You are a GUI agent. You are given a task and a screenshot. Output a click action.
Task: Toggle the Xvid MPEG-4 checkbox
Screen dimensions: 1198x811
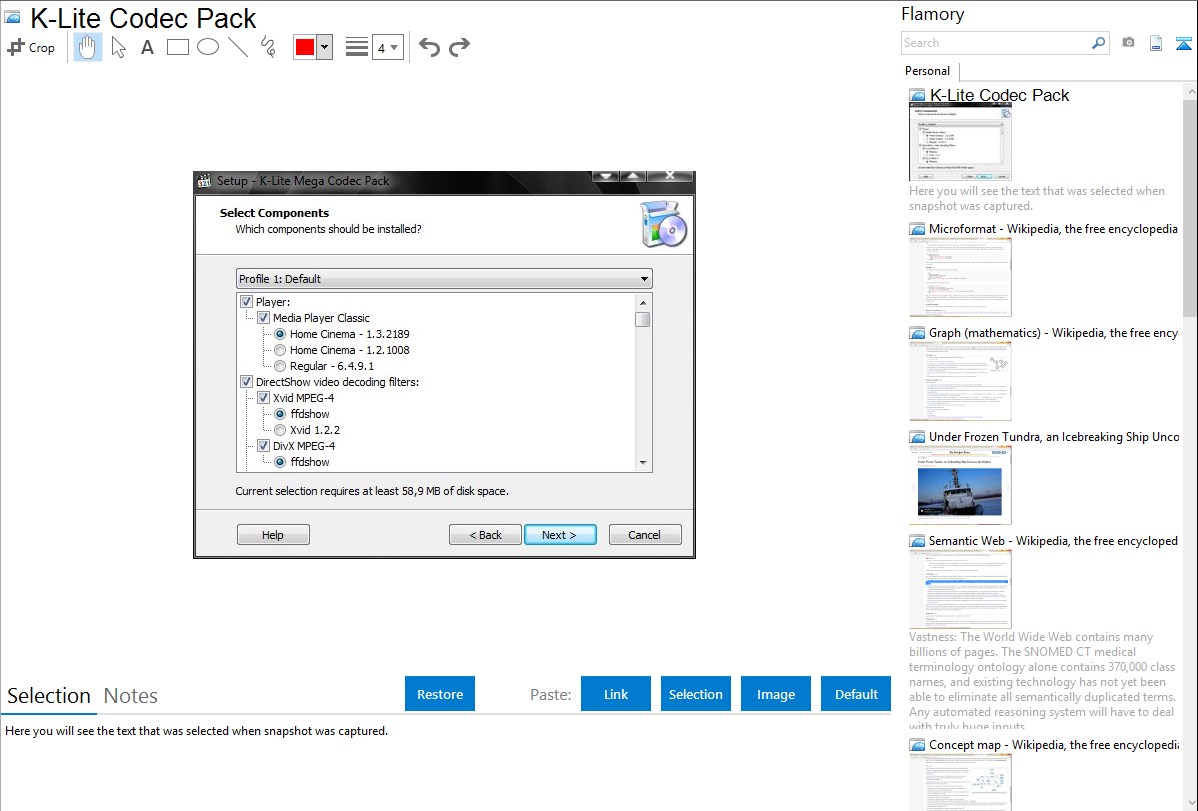coord(264,397)
